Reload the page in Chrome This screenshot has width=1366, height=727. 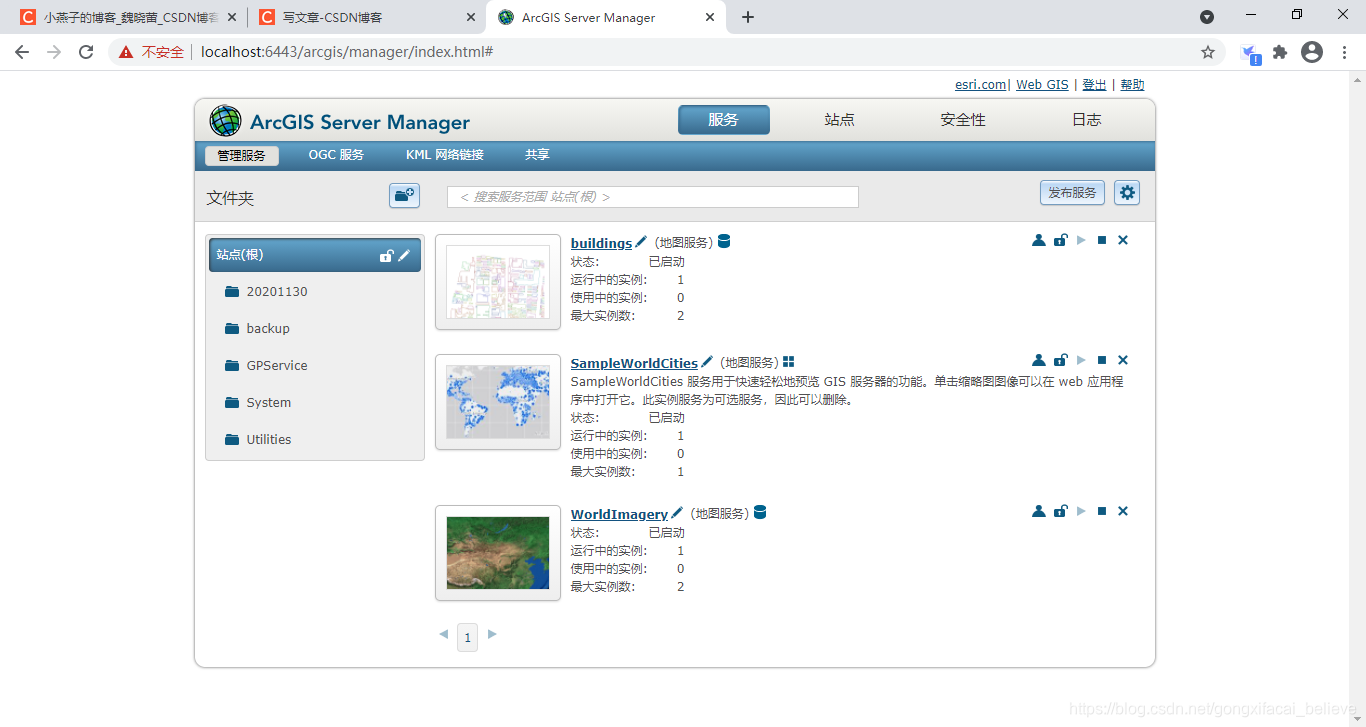[x=86, y=52]
